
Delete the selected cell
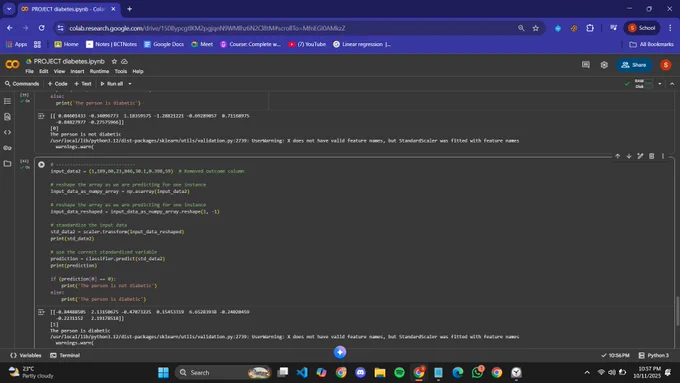[651, 156]
